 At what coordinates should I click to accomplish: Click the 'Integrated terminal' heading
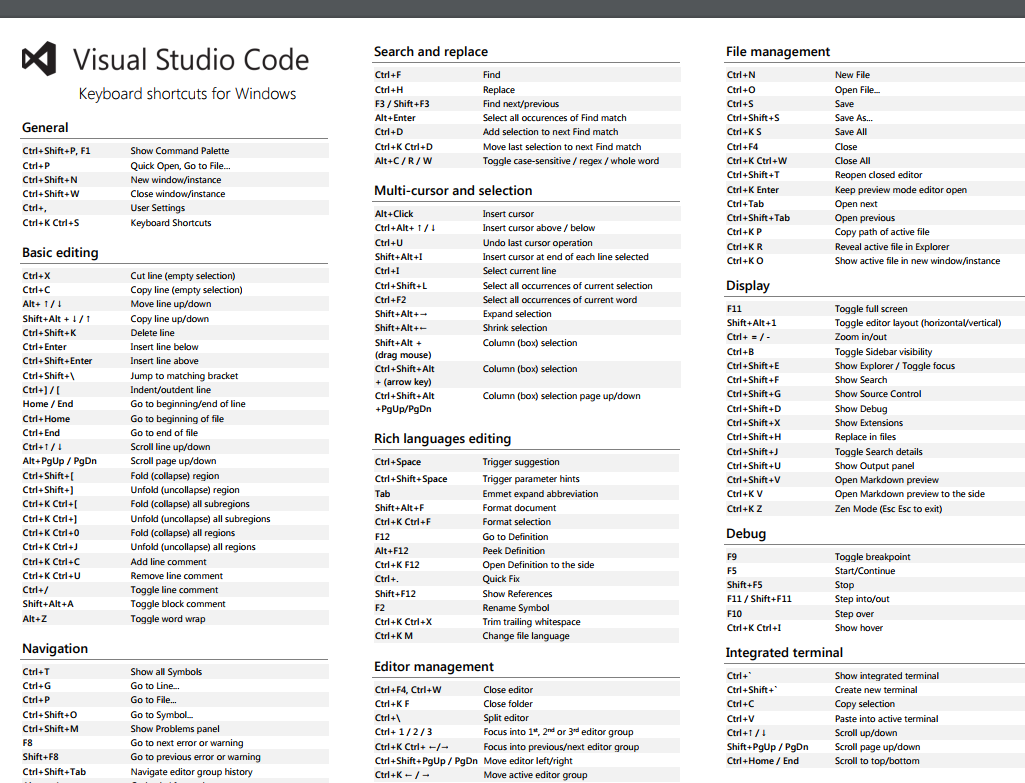(x=784, y=653)
